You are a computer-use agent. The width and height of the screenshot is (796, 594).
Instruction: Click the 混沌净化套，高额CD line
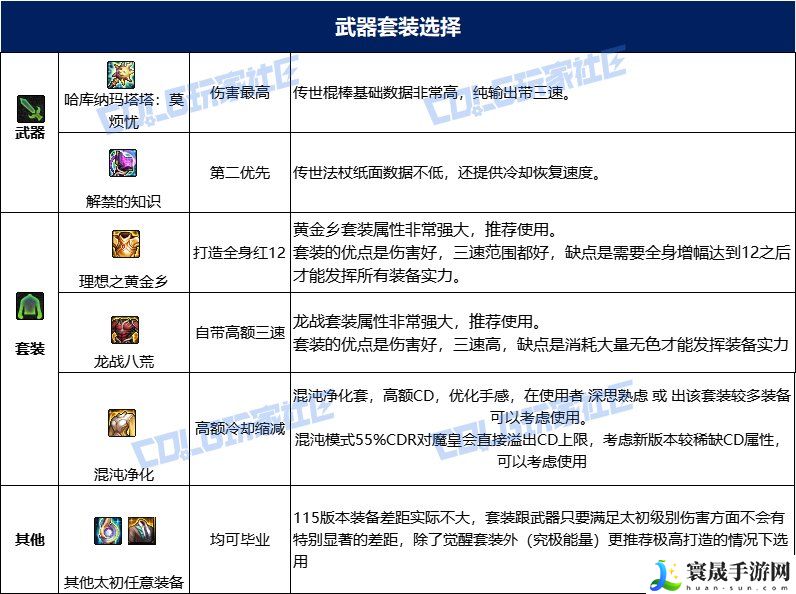(x=541, y=395)
